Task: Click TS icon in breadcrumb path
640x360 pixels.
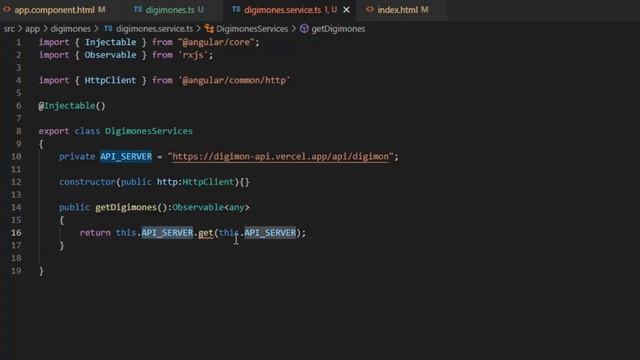Action: 108,29
